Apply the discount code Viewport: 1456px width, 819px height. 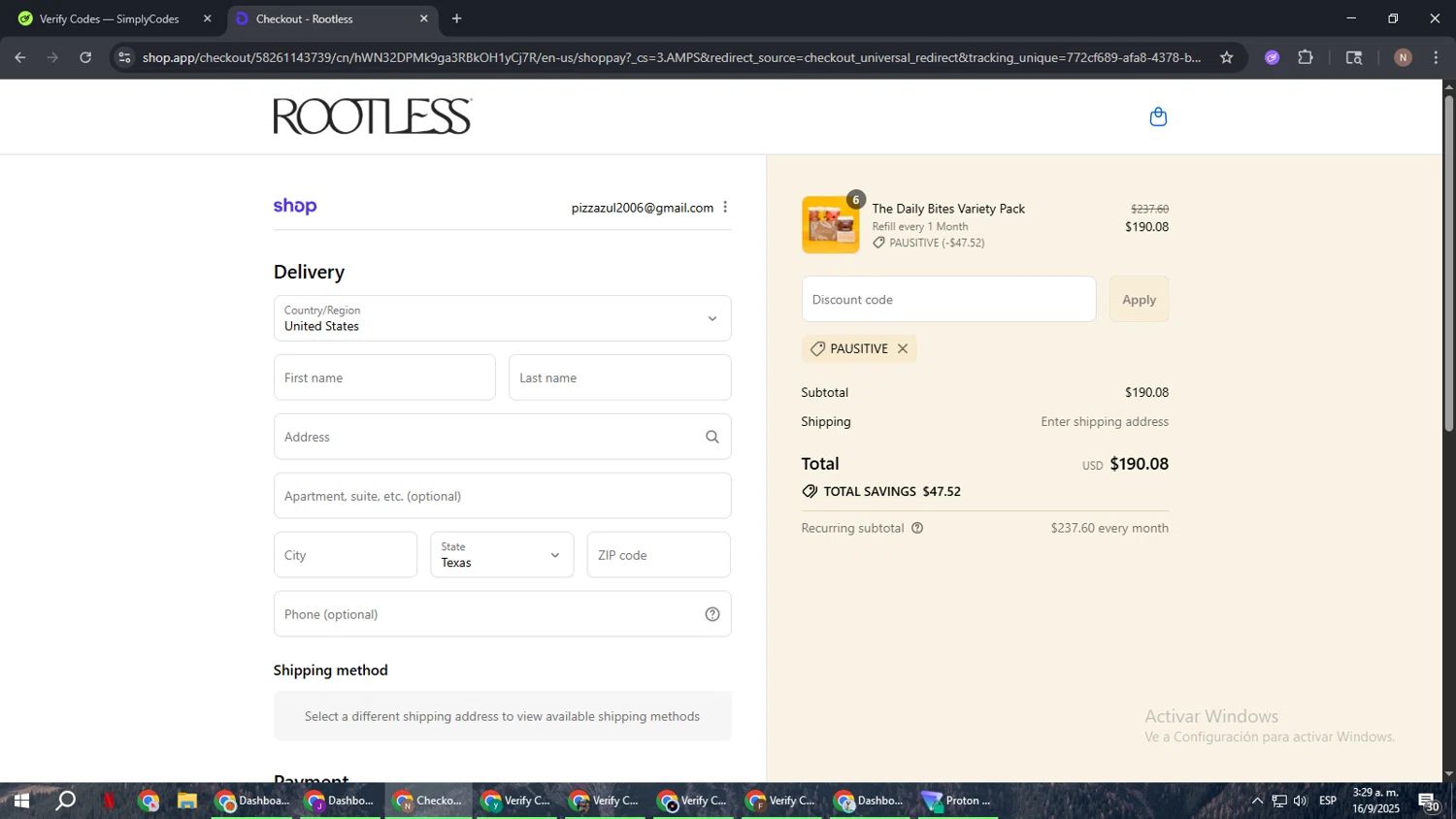pos(1139,299)
